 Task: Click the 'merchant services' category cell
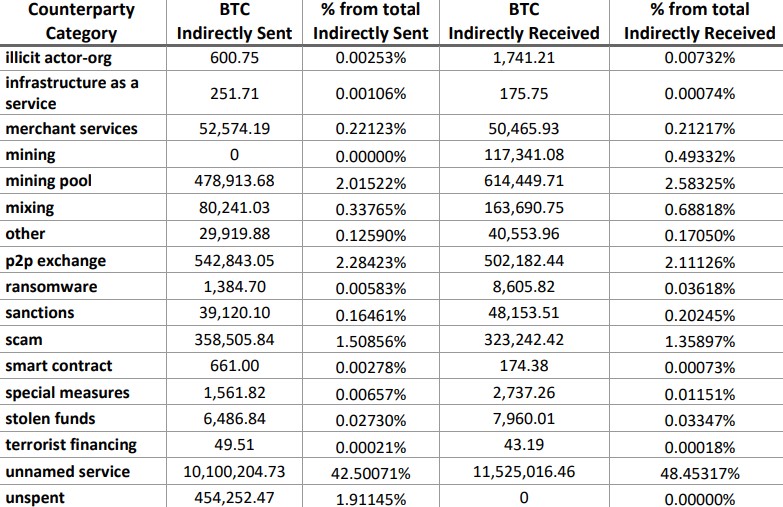(x=72, y=129)
